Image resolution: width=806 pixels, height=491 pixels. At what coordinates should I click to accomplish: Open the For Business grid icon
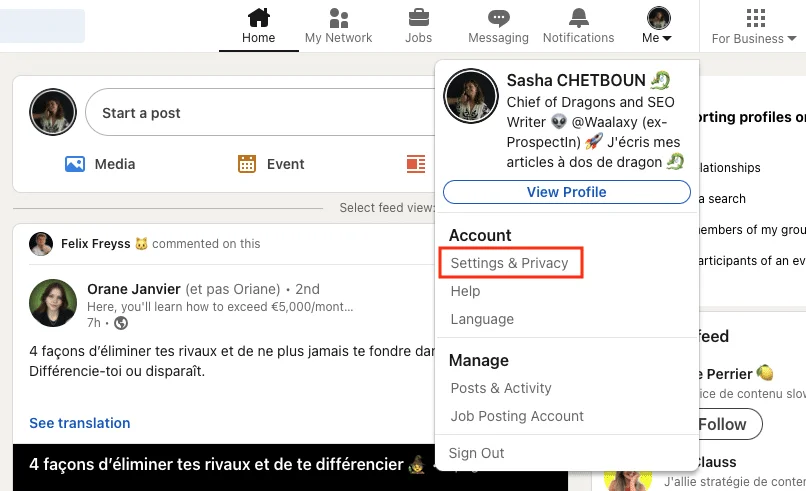tap(756, 18)
